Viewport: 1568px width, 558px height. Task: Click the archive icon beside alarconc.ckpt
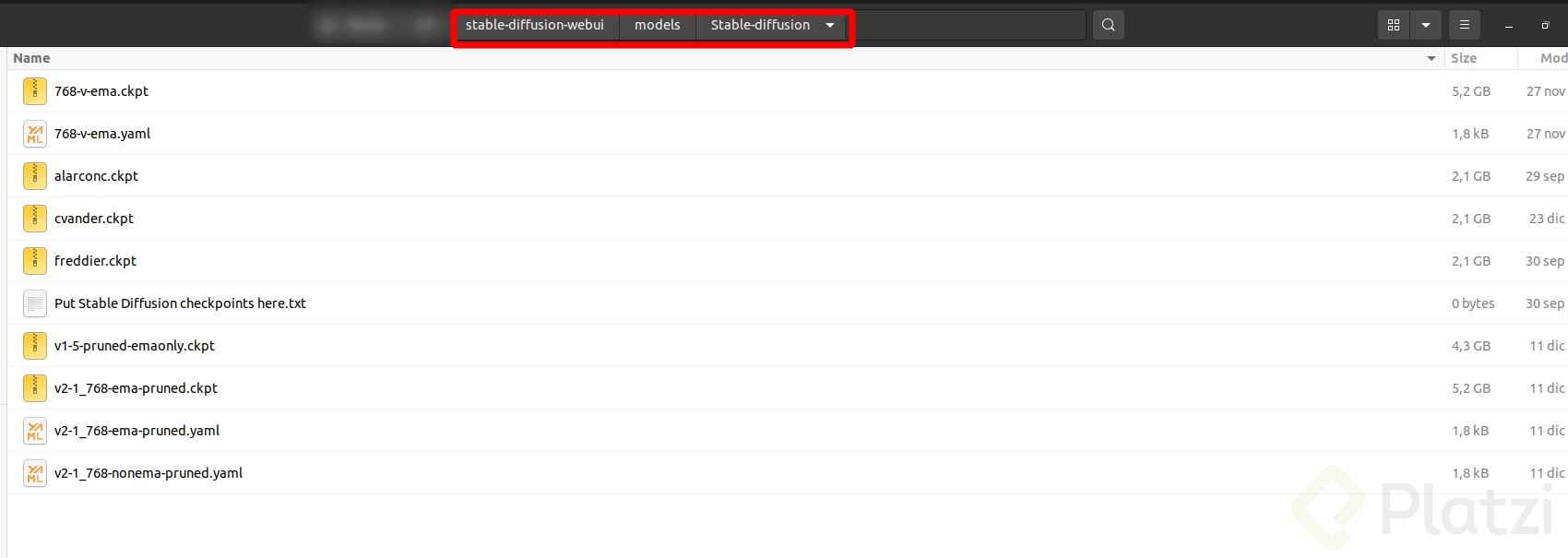click(x=35, y=176)
